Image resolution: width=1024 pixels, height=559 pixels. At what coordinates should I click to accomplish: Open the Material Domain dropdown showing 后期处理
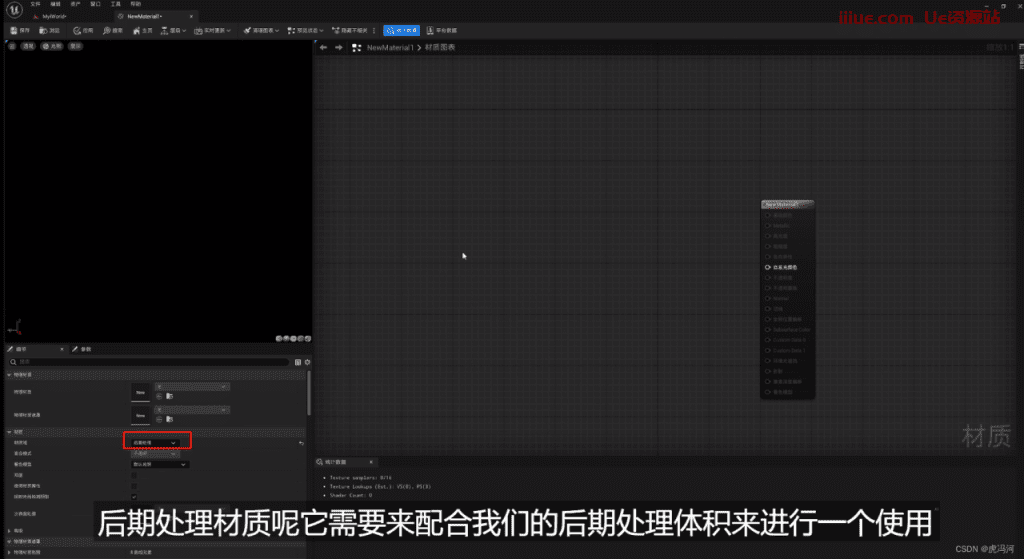(x=155, y=443)
